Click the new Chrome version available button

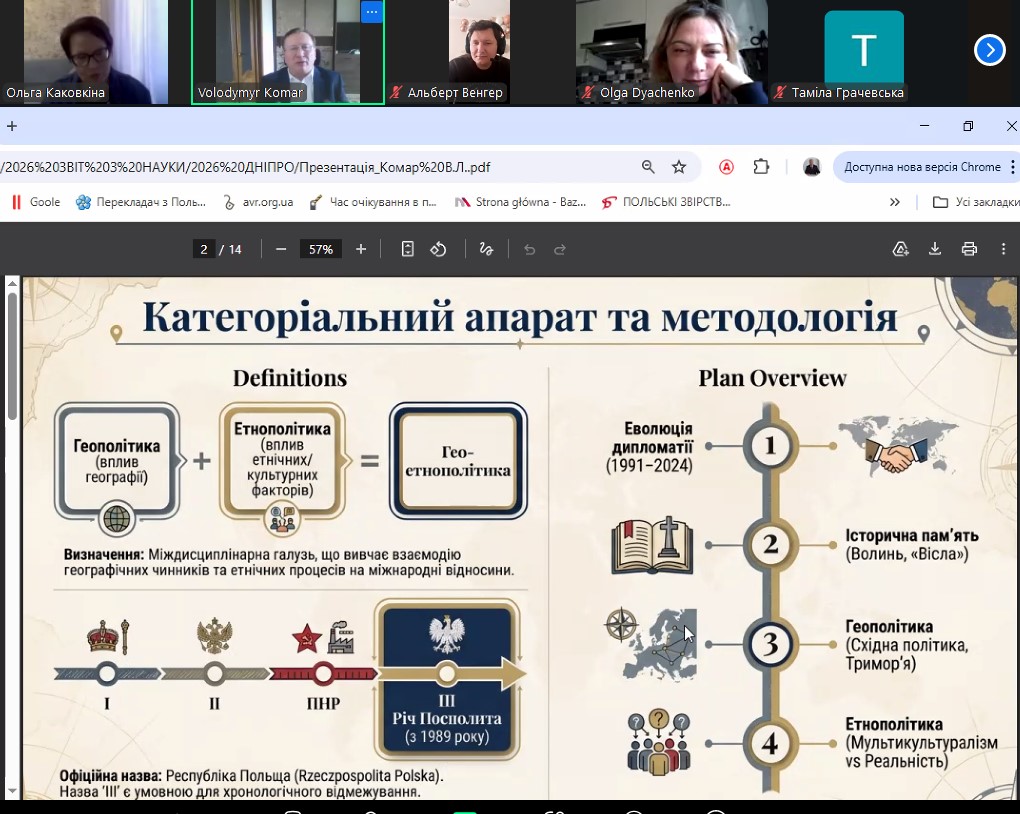(x=921, y=167)
